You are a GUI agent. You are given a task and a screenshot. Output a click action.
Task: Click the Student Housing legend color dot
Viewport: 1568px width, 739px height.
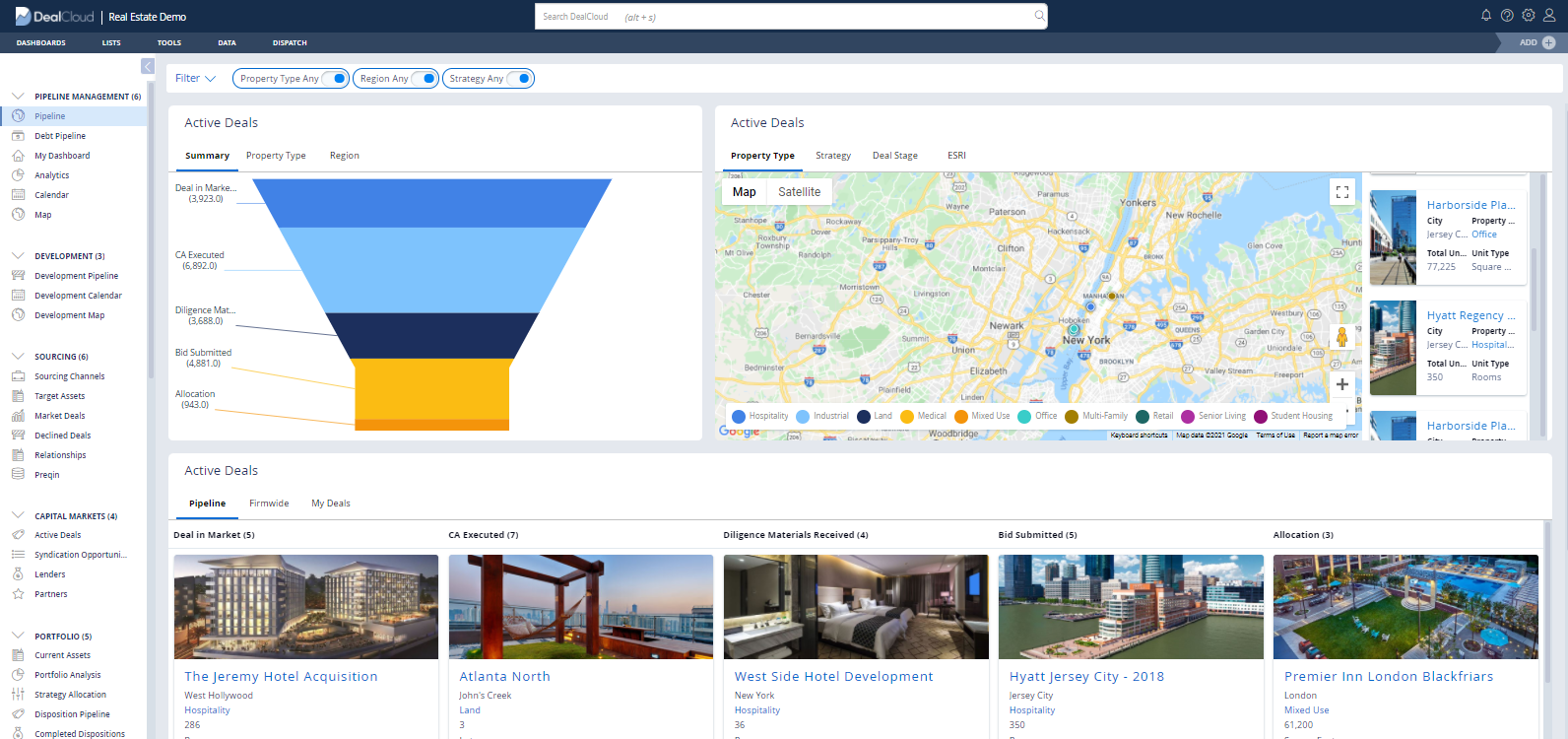(x=1261, y=416)
